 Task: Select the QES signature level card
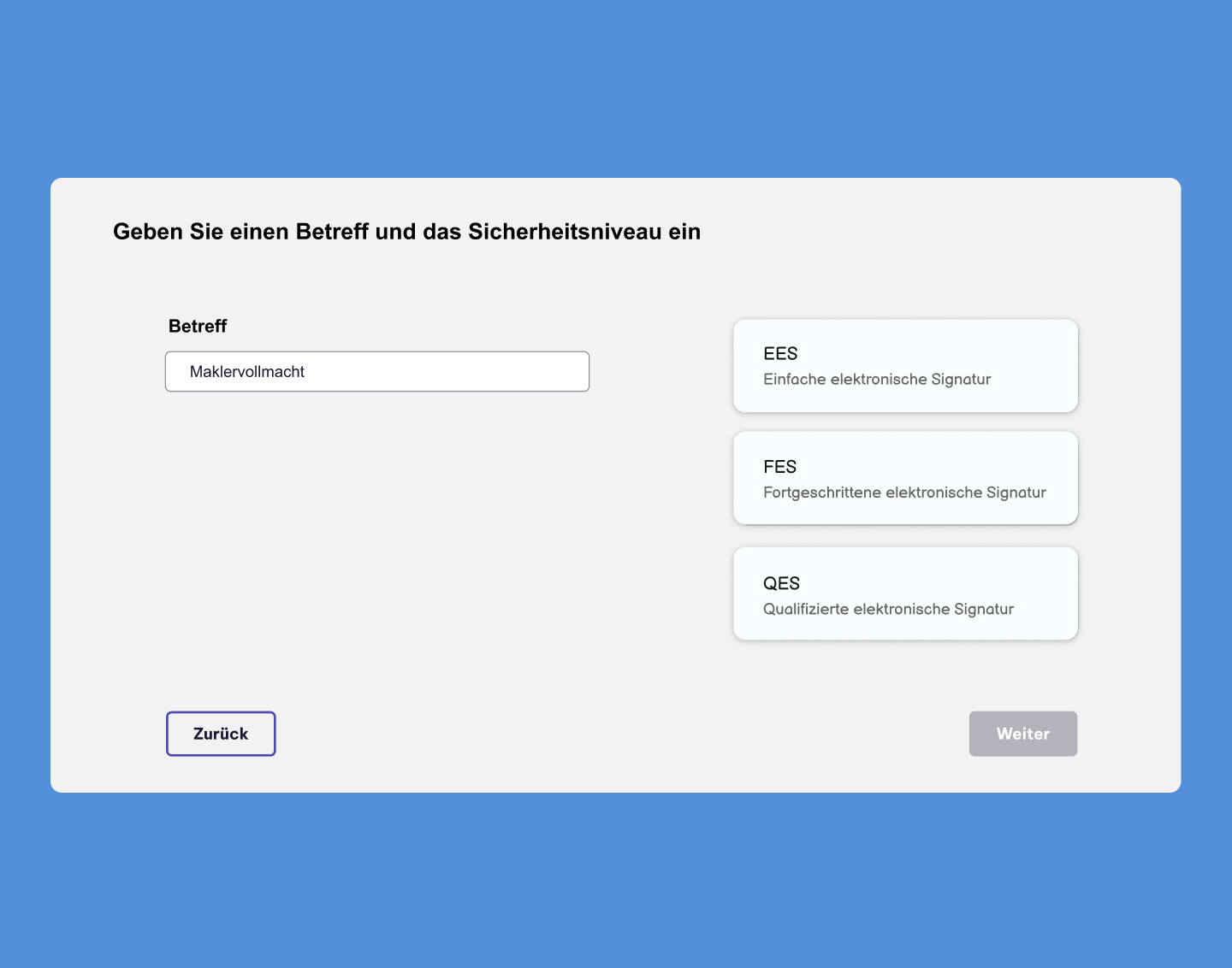905,593
